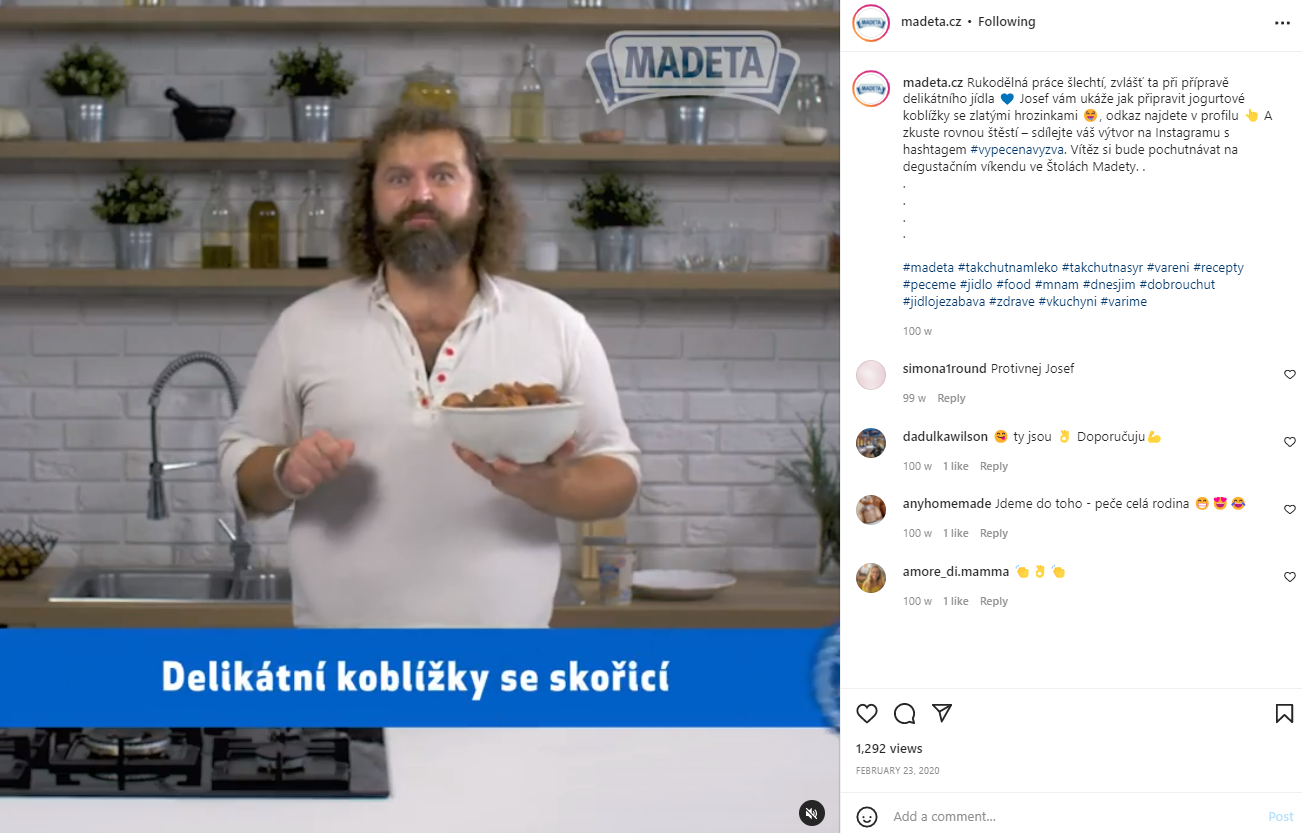Screen dimensions: 1302x833
Task: Like the post with the heart icon
Action: pos(867,713)
